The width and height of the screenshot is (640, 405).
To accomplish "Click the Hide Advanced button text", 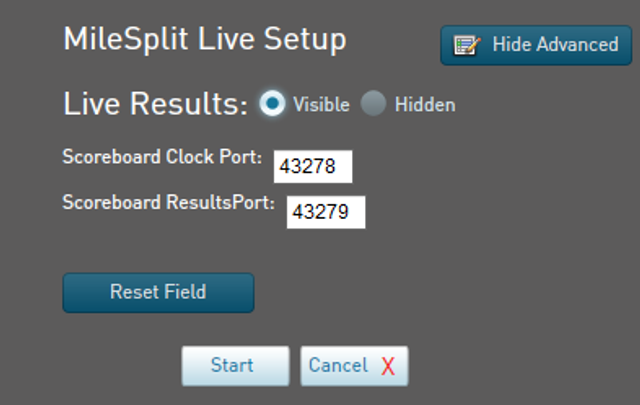I will click(556, 44).
